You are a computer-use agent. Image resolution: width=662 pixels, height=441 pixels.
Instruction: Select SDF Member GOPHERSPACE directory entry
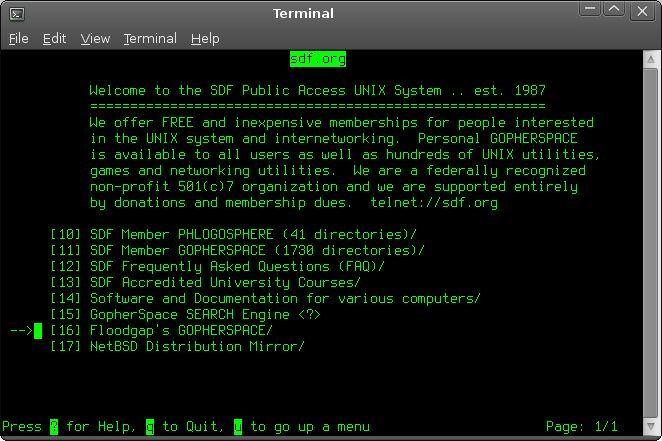[x=253, y=251]
